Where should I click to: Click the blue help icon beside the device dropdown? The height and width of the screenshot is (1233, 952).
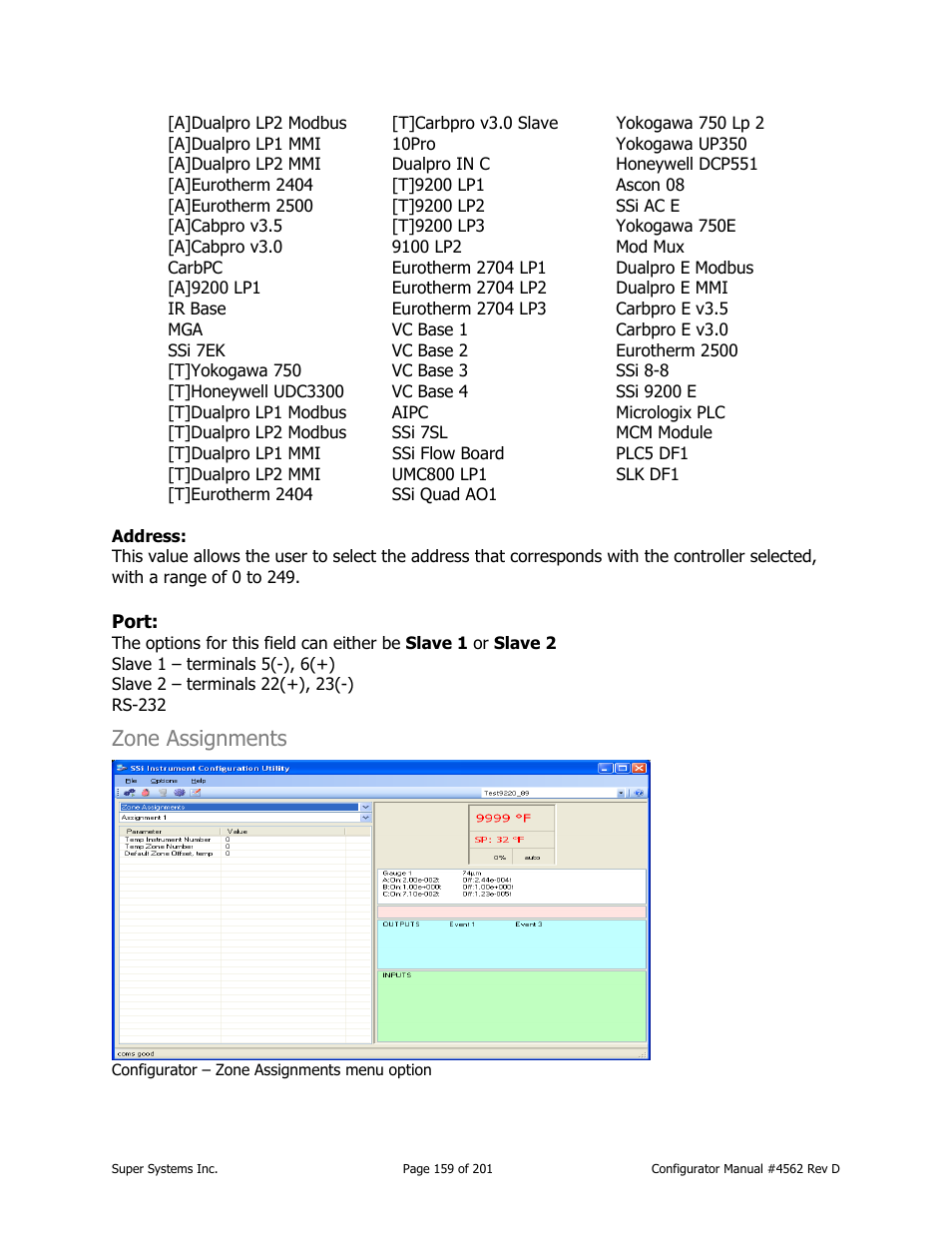coord(639,793)
